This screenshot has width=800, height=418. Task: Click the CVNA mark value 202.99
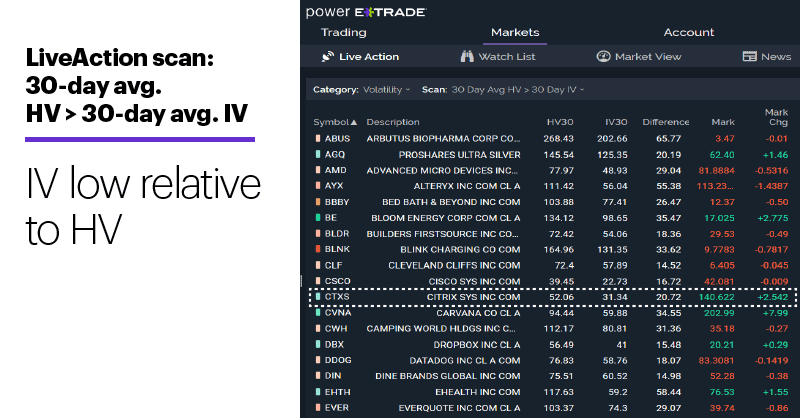point(719,313)
